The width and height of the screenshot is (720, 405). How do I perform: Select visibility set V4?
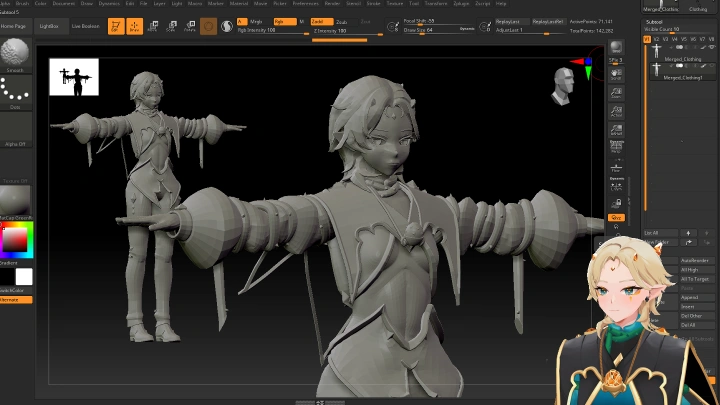click(x=675, y=39)
